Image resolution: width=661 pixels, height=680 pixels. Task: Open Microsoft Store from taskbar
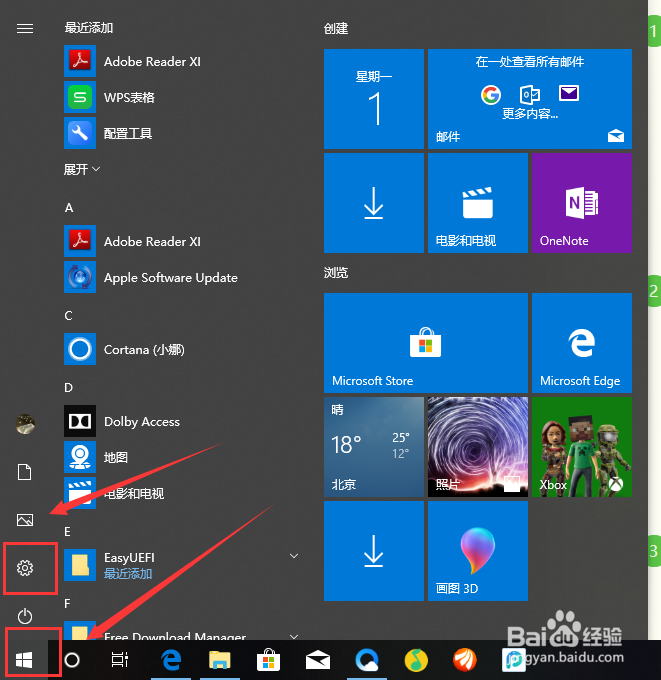click(268, 660)
